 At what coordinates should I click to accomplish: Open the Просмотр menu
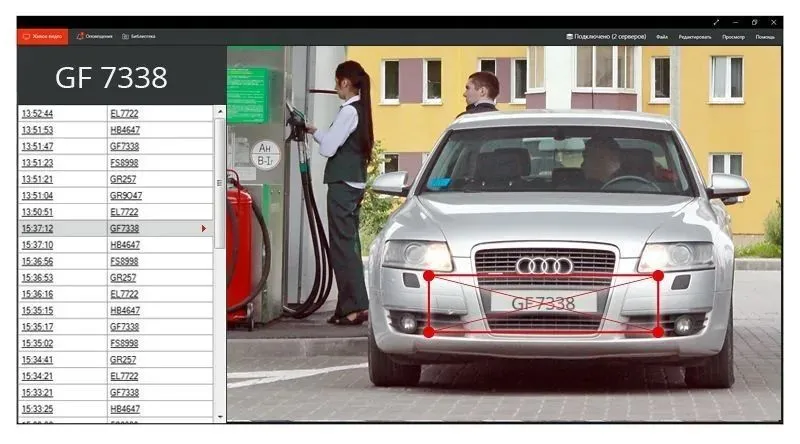coord(733,36)
